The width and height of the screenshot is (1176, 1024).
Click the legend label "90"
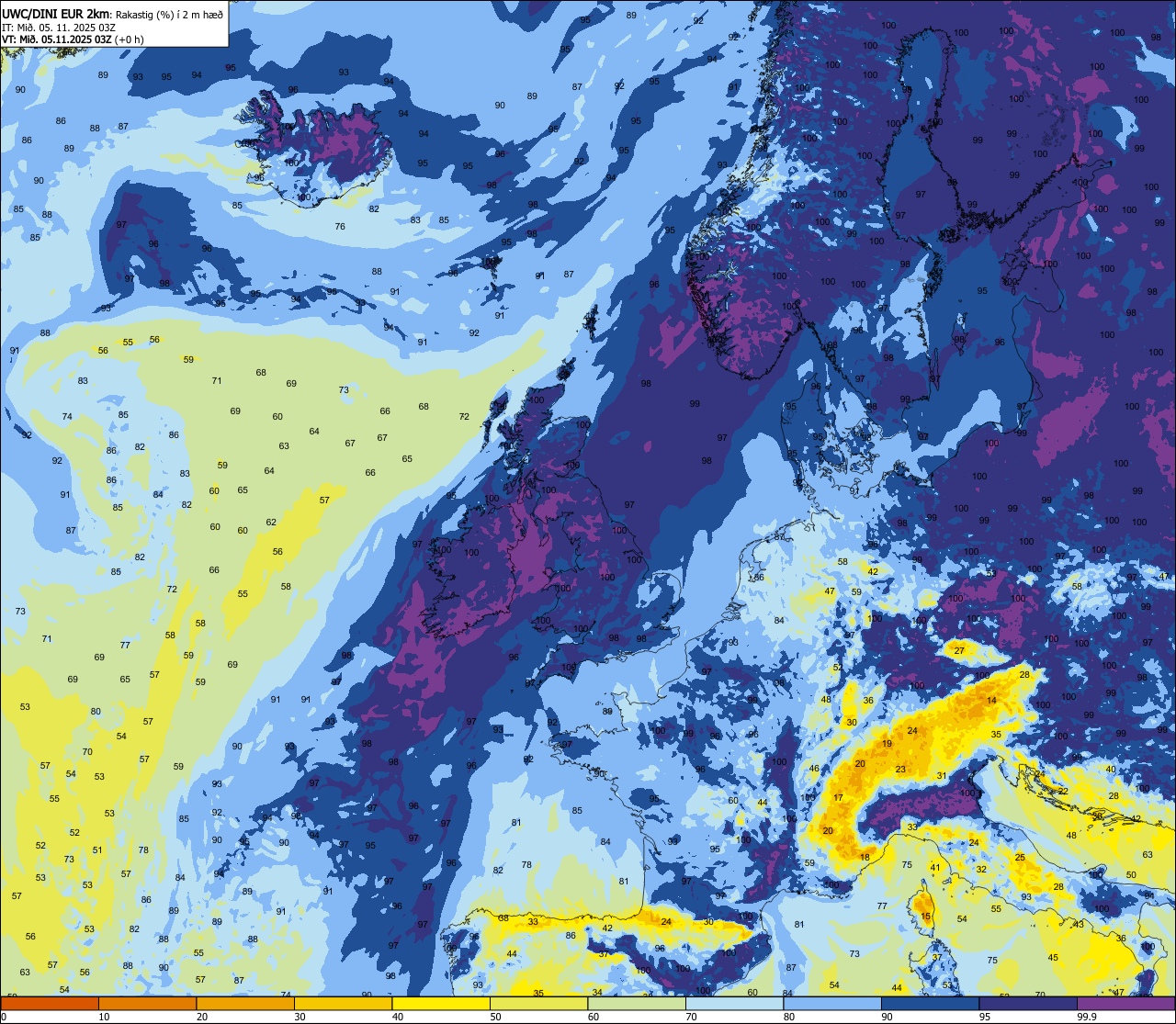pos(888,1017)
